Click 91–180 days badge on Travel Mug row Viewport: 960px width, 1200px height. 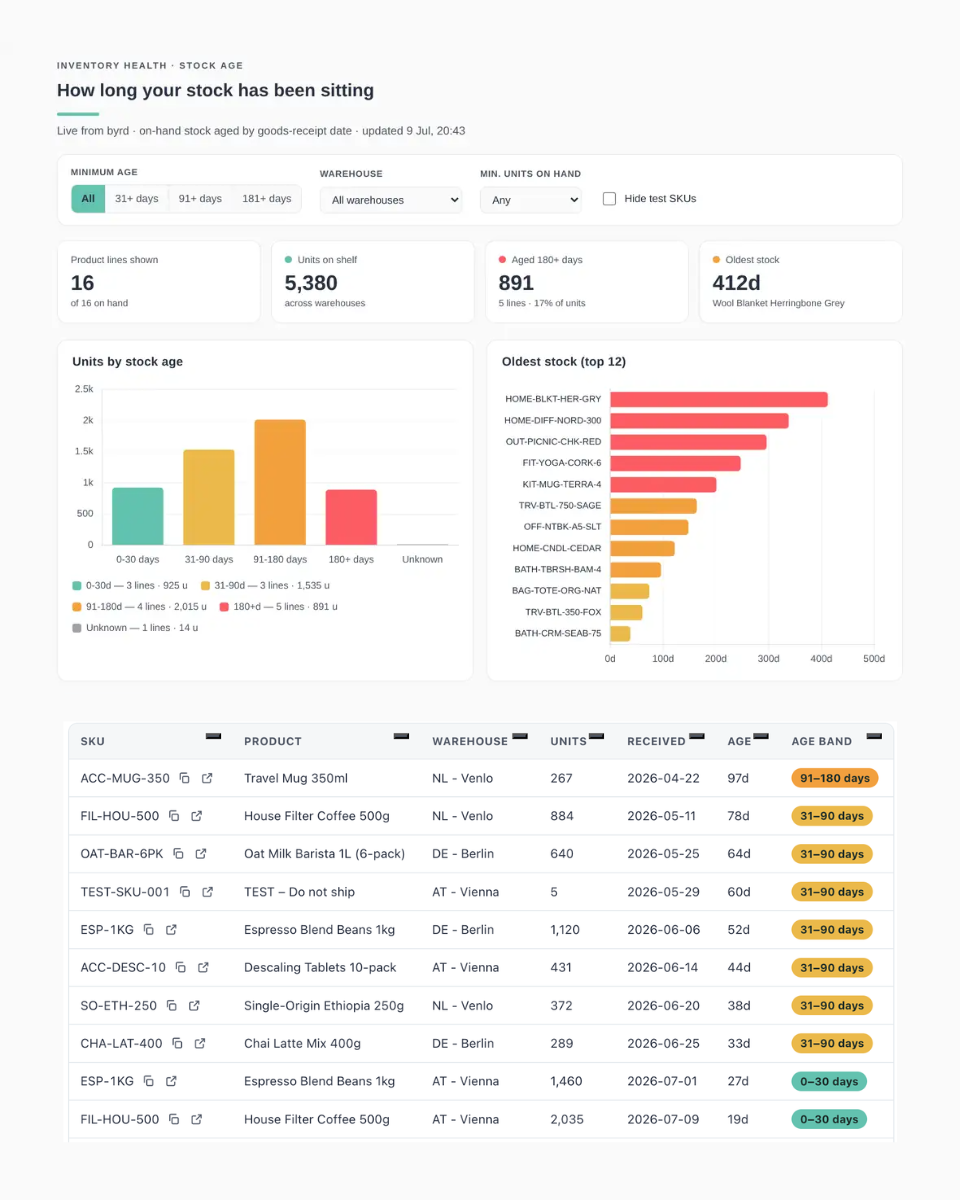[834, 778]
